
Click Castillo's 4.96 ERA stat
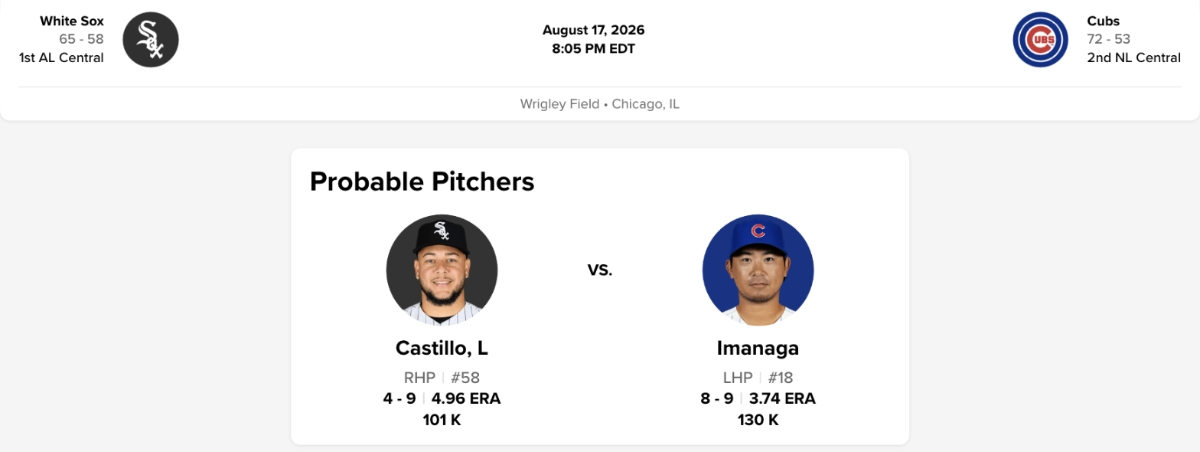[x=466, y=398]
